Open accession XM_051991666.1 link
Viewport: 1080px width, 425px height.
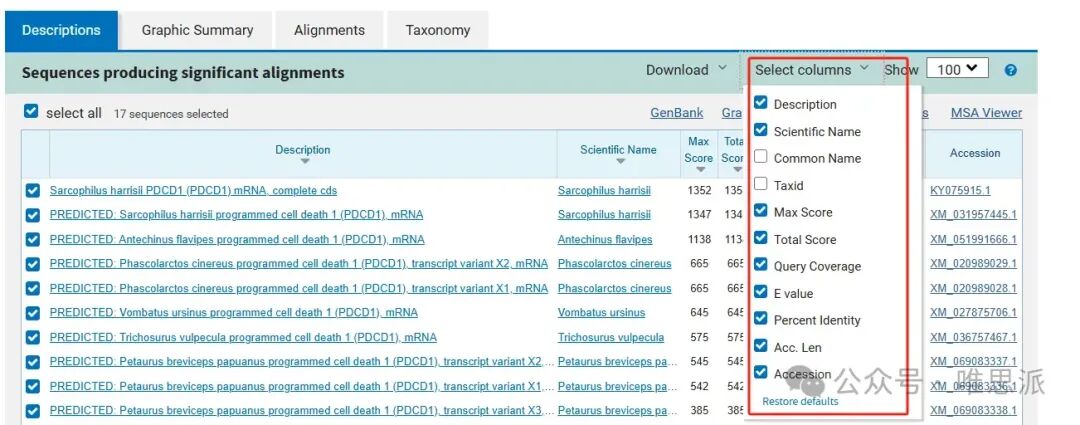[973, 240]
